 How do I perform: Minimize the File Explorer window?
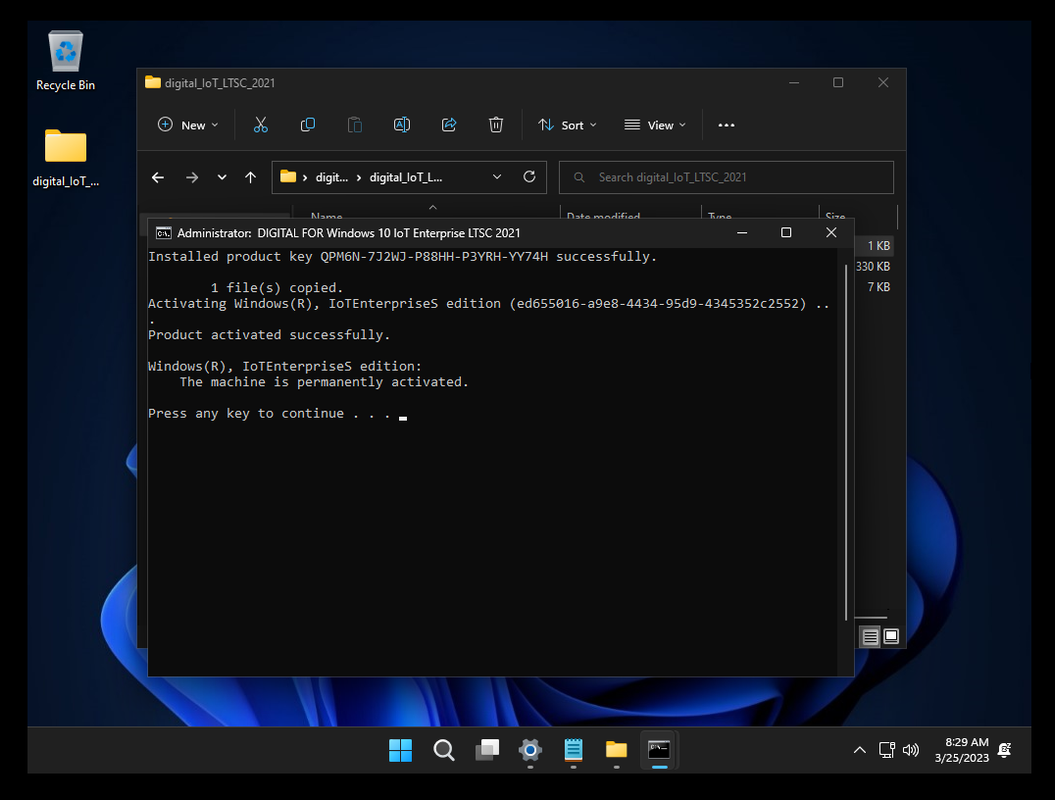pos(794,83)
